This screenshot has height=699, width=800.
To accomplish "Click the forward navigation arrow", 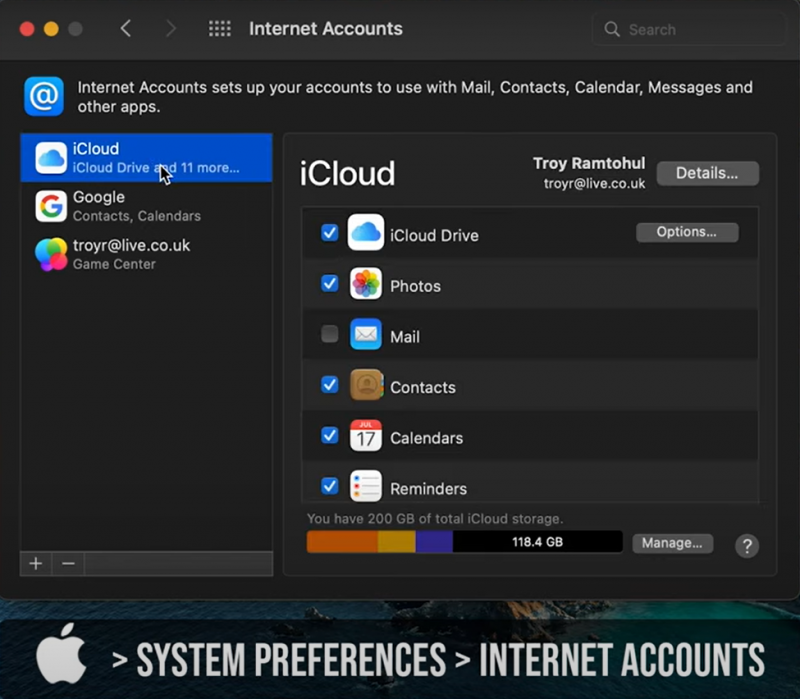I will pyautogui.click(x=171, y=29).
